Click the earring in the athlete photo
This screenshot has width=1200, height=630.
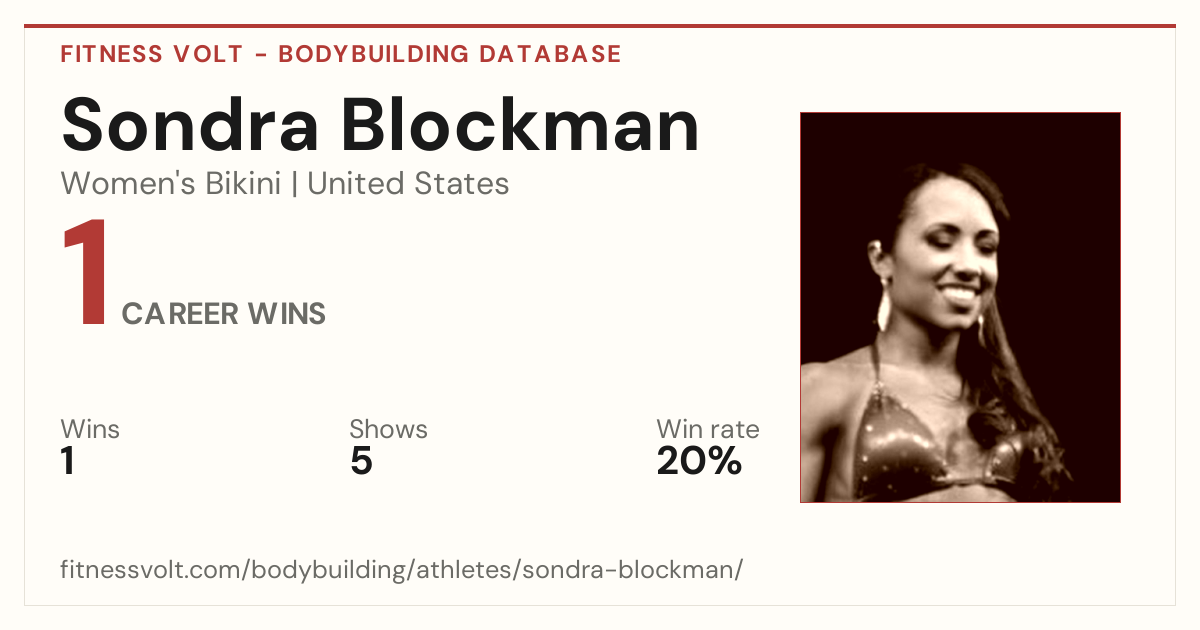pos(885,305)
